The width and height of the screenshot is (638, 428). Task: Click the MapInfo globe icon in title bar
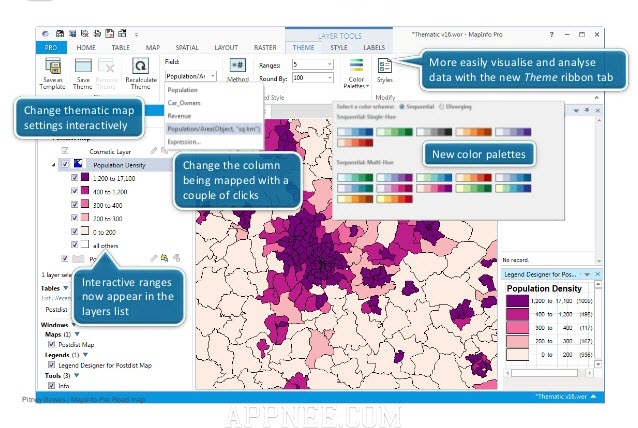pos(45,34)
